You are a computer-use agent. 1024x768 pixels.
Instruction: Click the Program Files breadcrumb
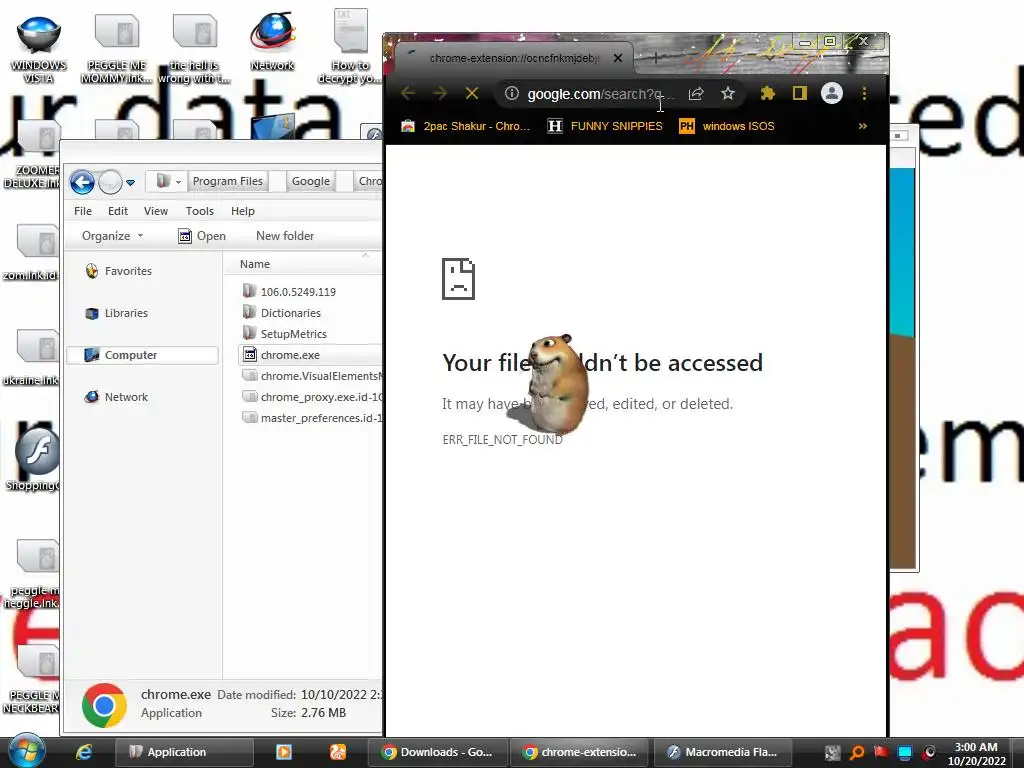click(x=227, y=181)
